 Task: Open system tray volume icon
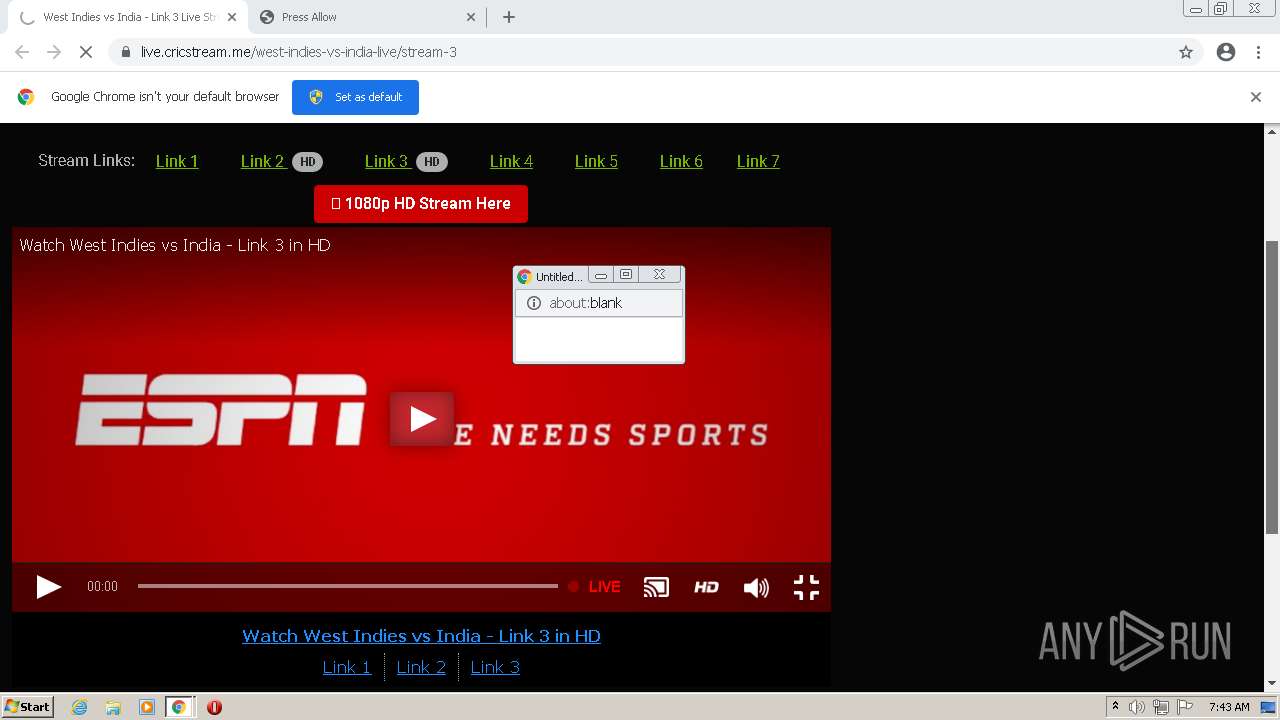[x=1136, y=707]
